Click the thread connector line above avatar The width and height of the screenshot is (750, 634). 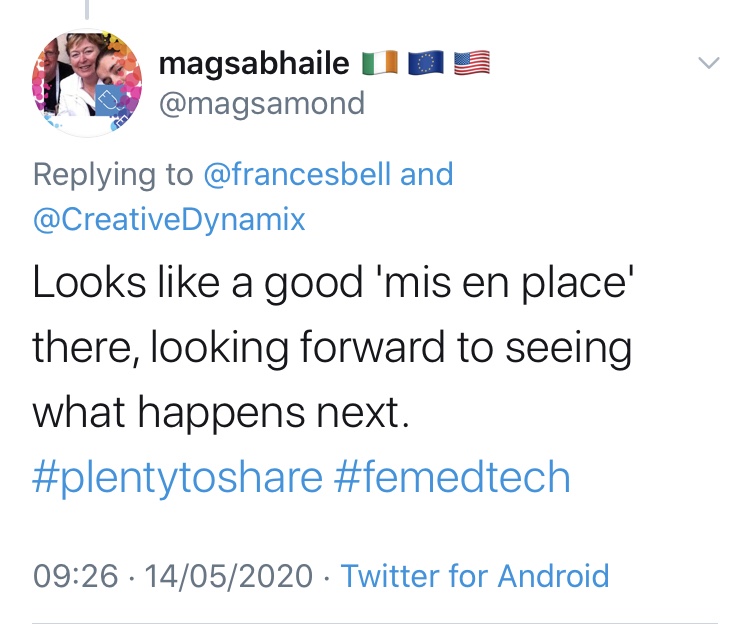tap(87, 9)
